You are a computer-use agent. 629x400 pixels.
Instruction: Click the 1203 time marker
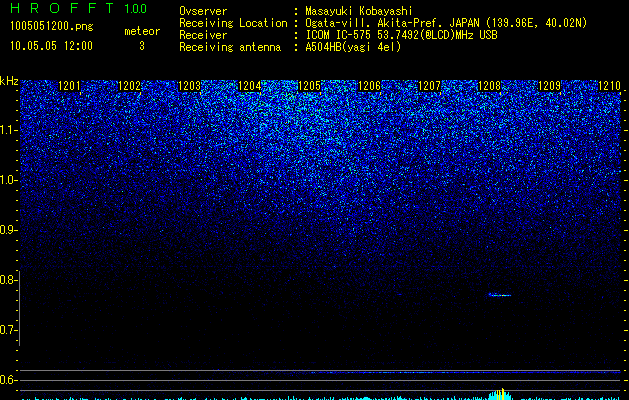pyautogui.click(x=189, y=86)
